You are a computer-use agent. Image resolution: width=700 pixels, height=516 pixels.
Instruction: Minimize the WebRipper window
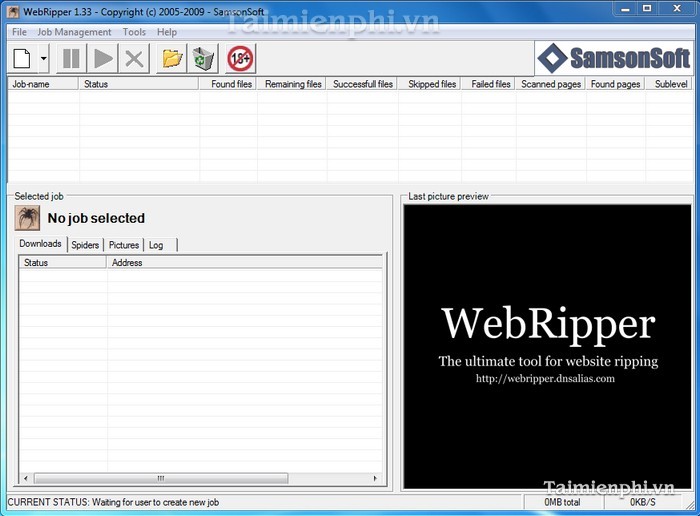(625, 8)
